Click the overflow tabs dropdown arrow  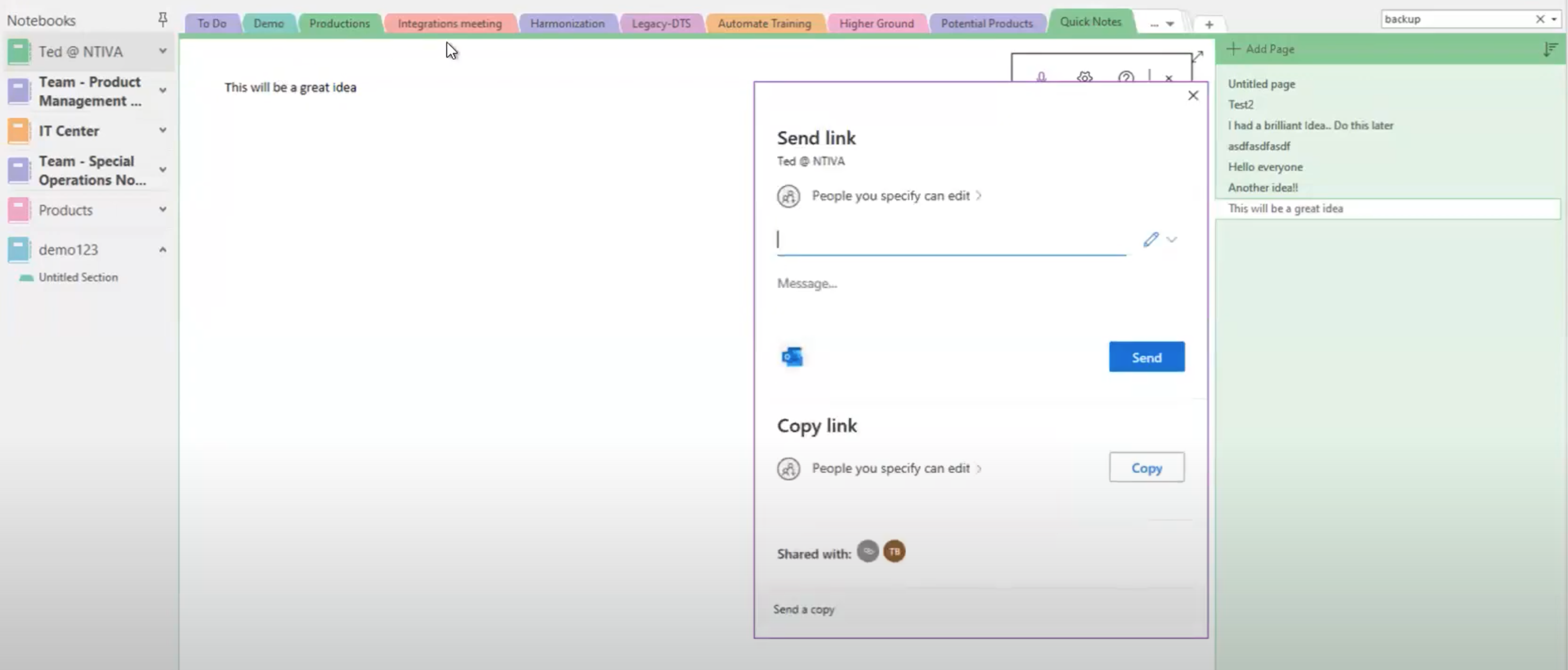(x=1170, y=23)
